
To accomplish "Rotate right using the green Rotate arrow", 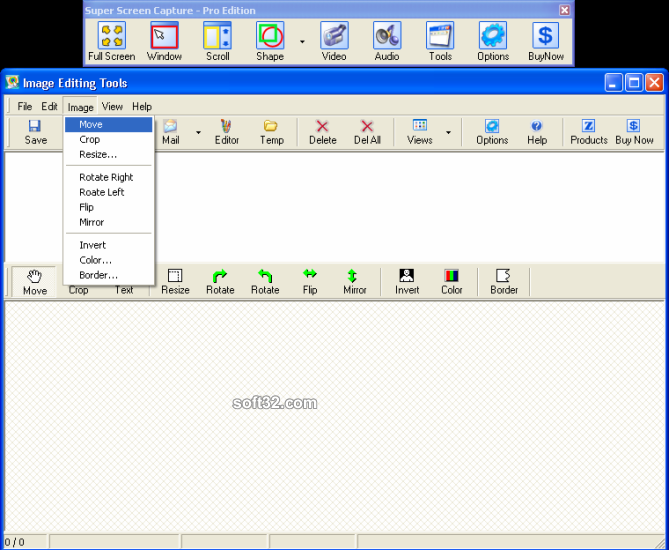I will (x=220, y=282).
